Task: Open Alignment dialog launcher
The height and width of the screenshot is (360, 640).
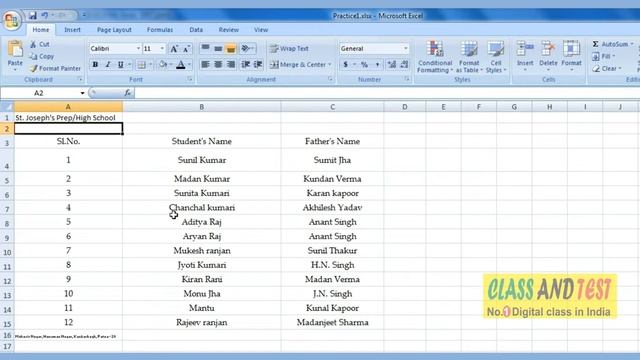Action: 330,80
